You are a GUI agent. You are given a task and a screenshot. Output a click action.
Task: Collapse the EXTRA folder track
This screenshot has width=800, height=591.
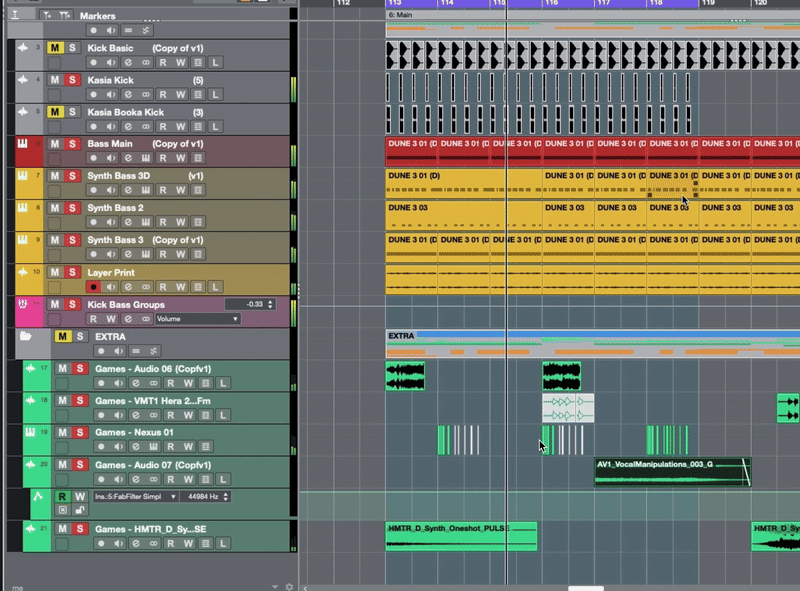click(x=27, y=337)
